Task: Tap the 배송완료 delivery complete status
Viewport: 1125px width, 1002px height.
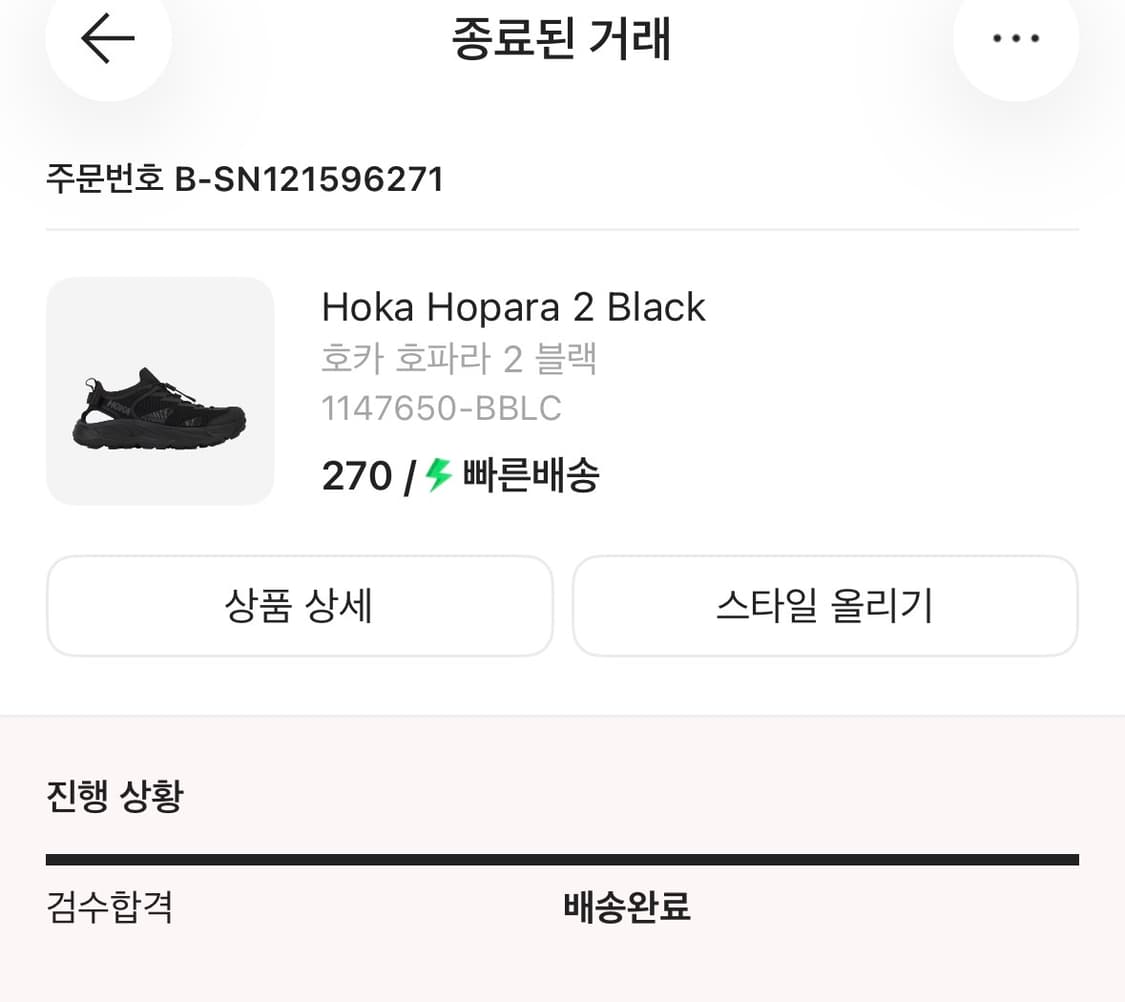Action: pos(625,910)
